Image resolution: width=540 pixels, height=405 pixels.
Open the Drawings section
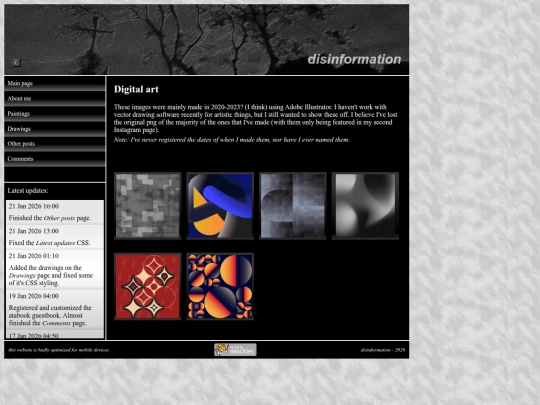(55, 129)
